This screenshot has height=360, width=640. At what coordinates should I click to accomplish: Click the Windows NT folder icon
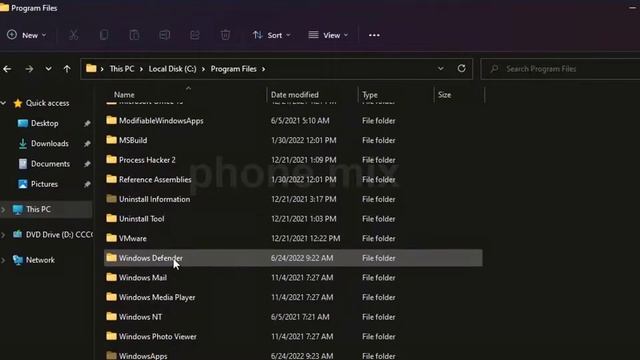point(111,316)
